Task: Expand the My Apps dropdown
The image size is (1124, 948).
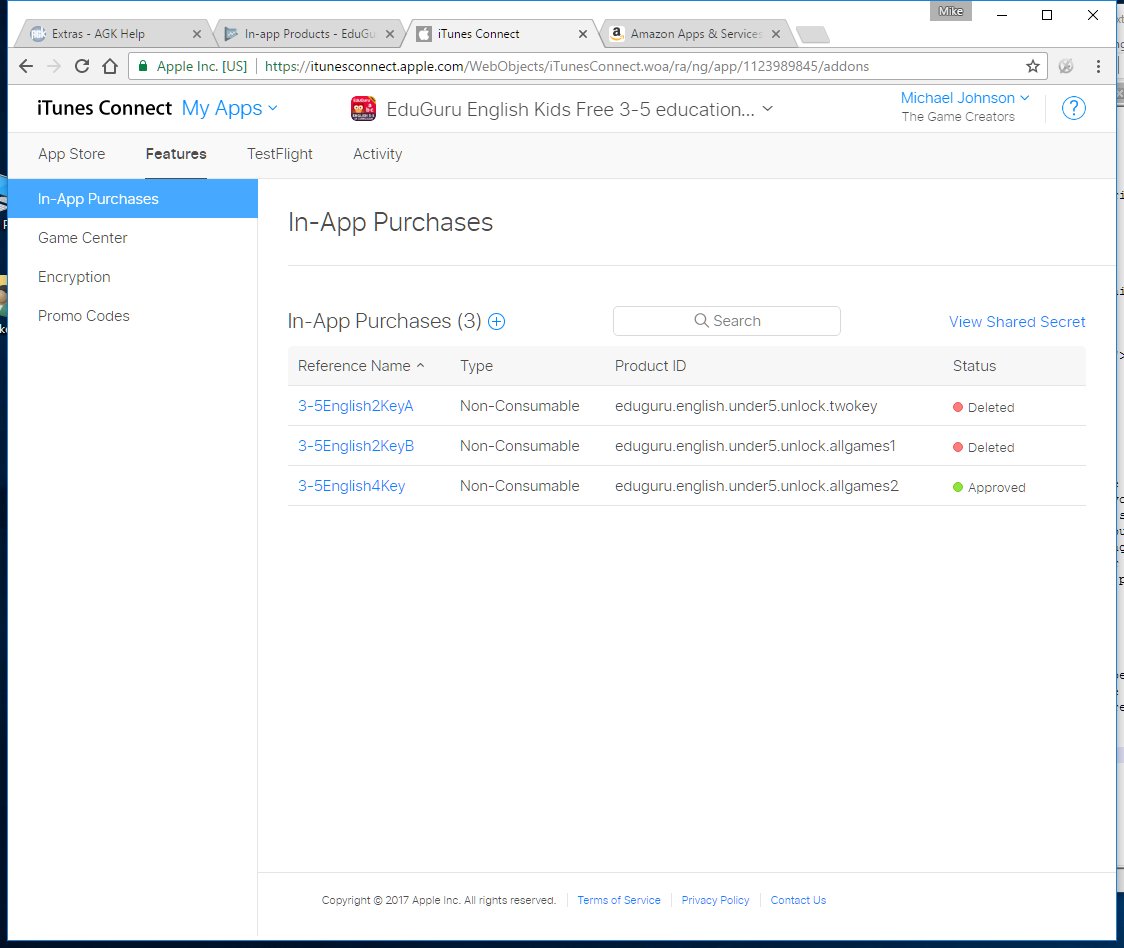Action: coord(230,108)
